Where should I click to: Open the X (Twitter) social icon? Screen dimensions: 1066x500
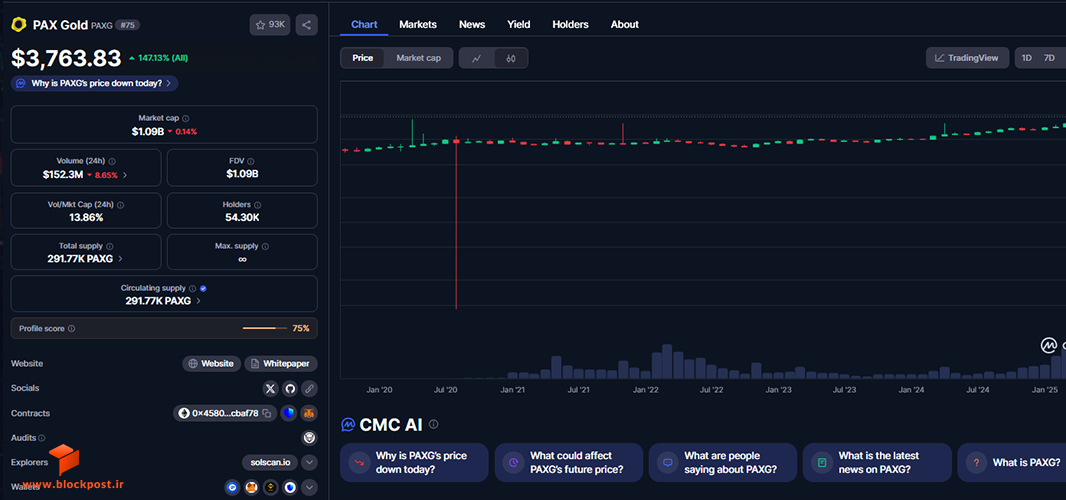coord(271,389)
